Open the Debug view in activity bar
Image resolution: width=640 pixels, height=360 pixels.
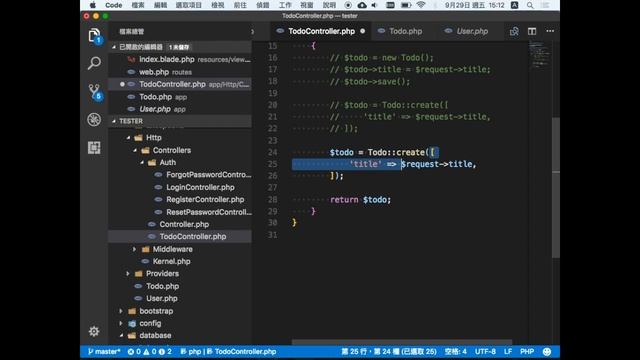pyautogui.click(x=94, y=120)
